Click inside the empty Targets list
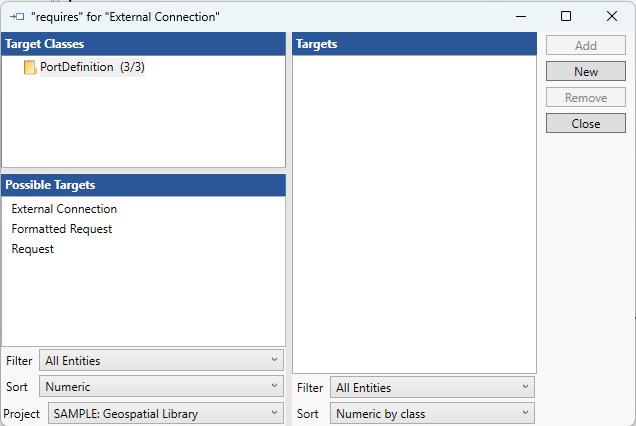Image resolution: width=636 pixels, height=426 pixels. tap(414, 214)
